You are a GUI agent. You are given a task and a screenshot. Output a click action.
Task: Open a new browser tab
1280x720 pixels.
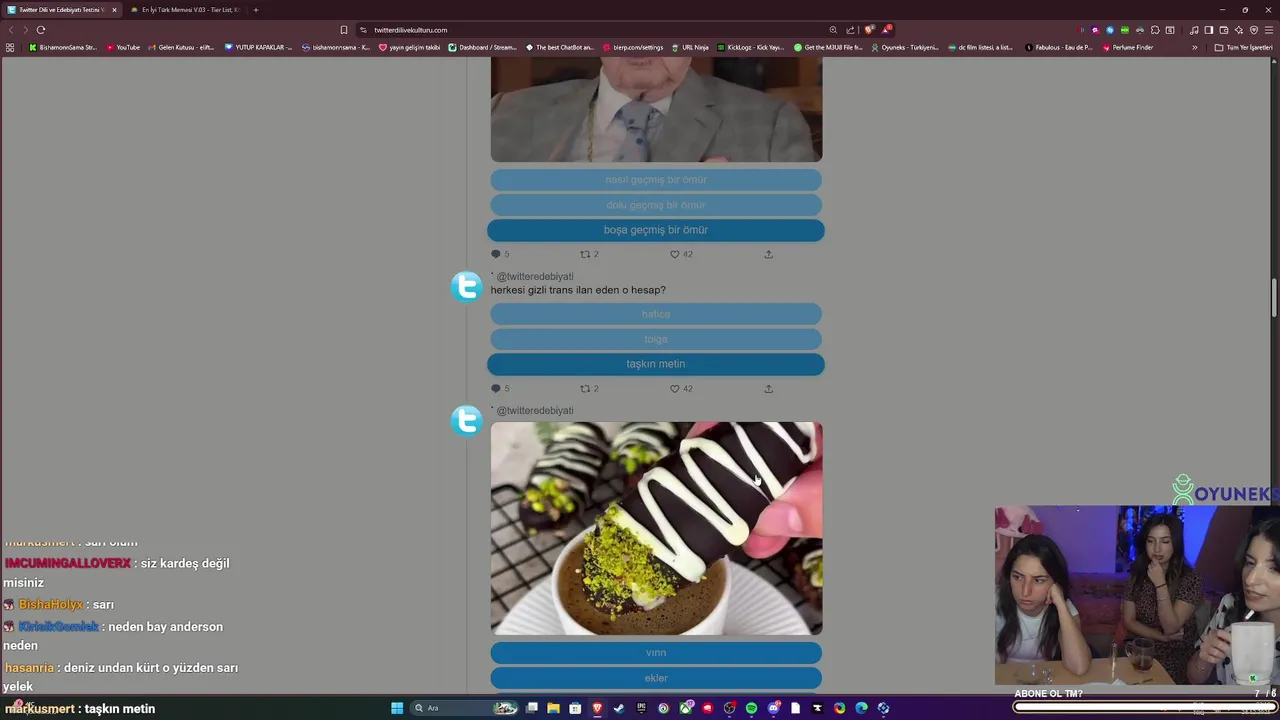[x=256, y=10]
